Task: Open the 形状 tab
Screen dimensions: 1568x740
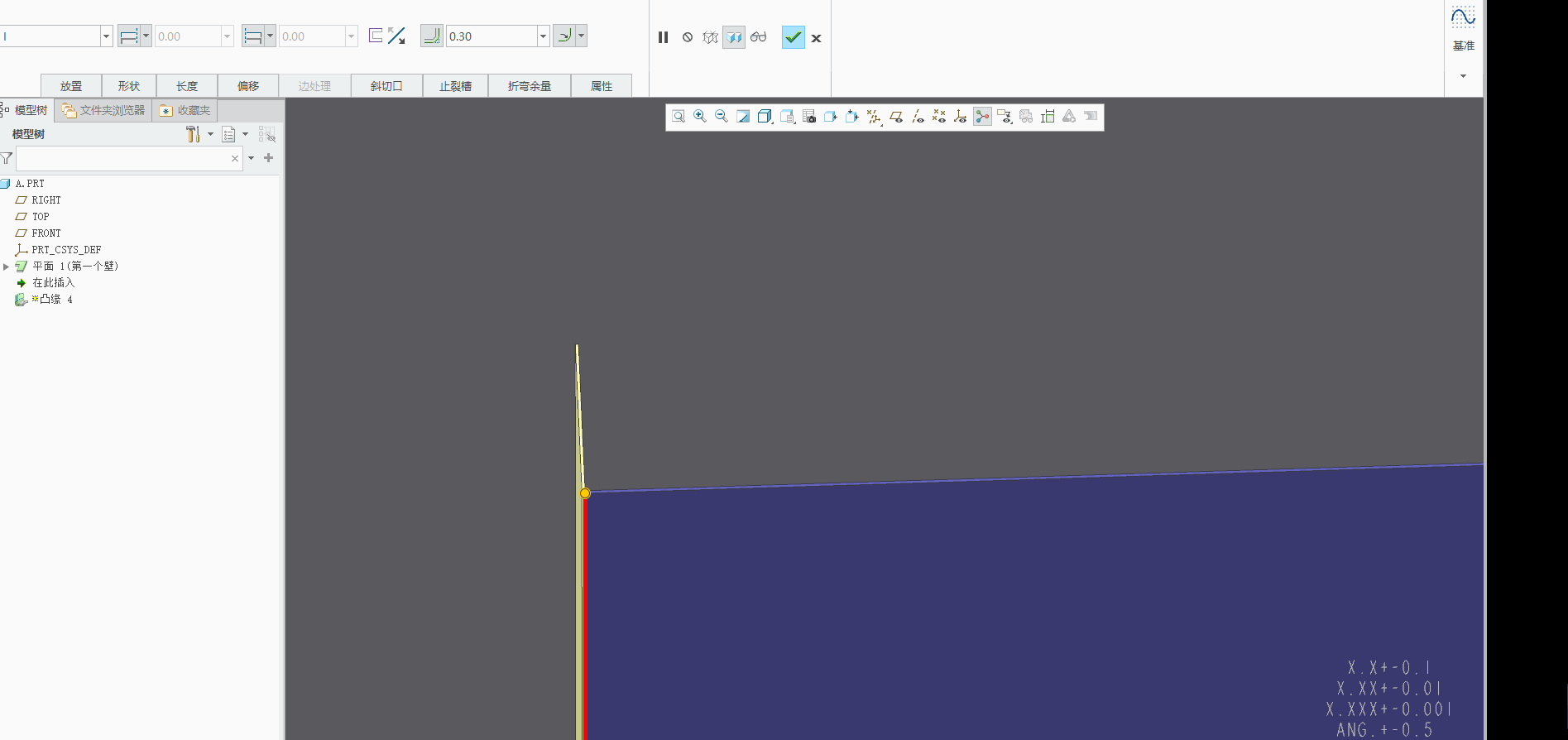Action: tap(129, 86)
